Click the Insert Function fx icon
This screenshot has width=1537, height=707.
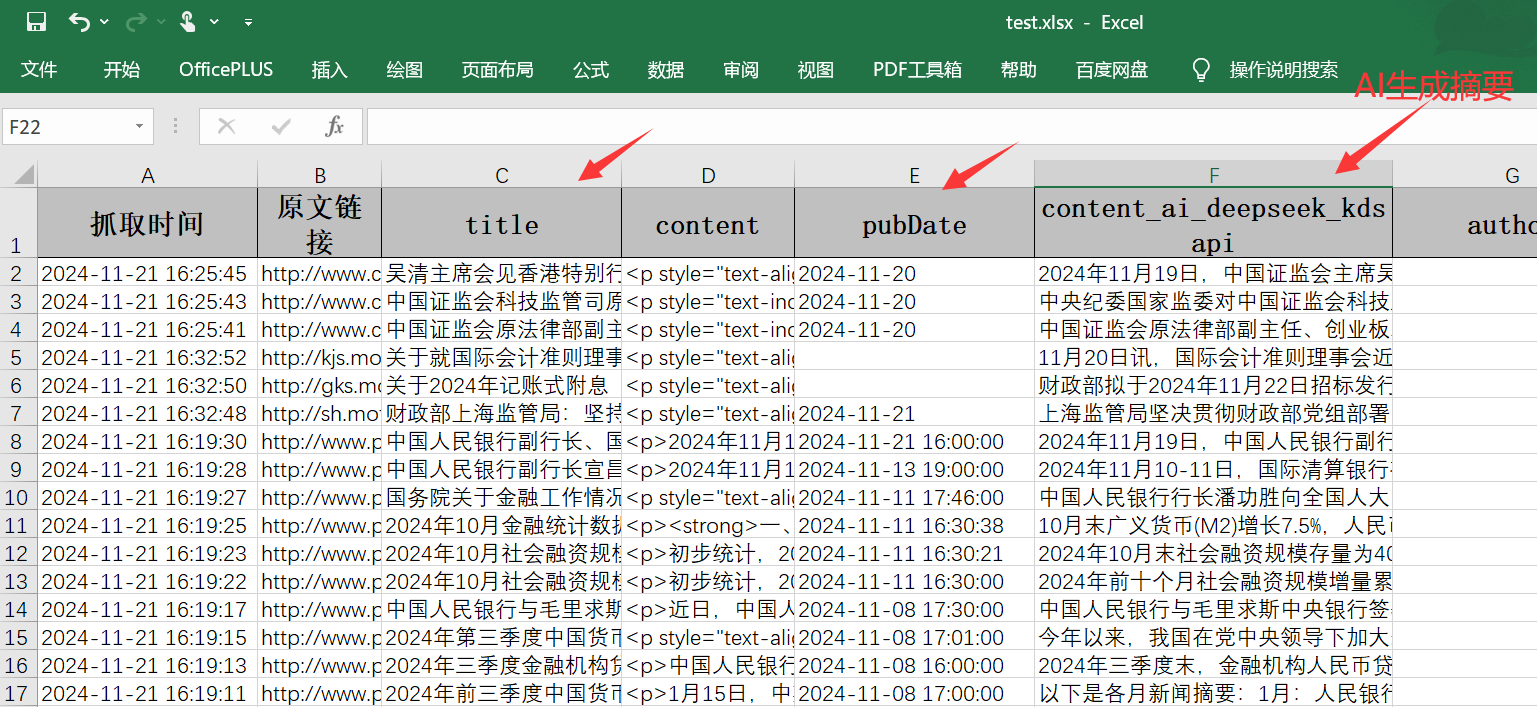pyautogui.click(x=335, y=127)
